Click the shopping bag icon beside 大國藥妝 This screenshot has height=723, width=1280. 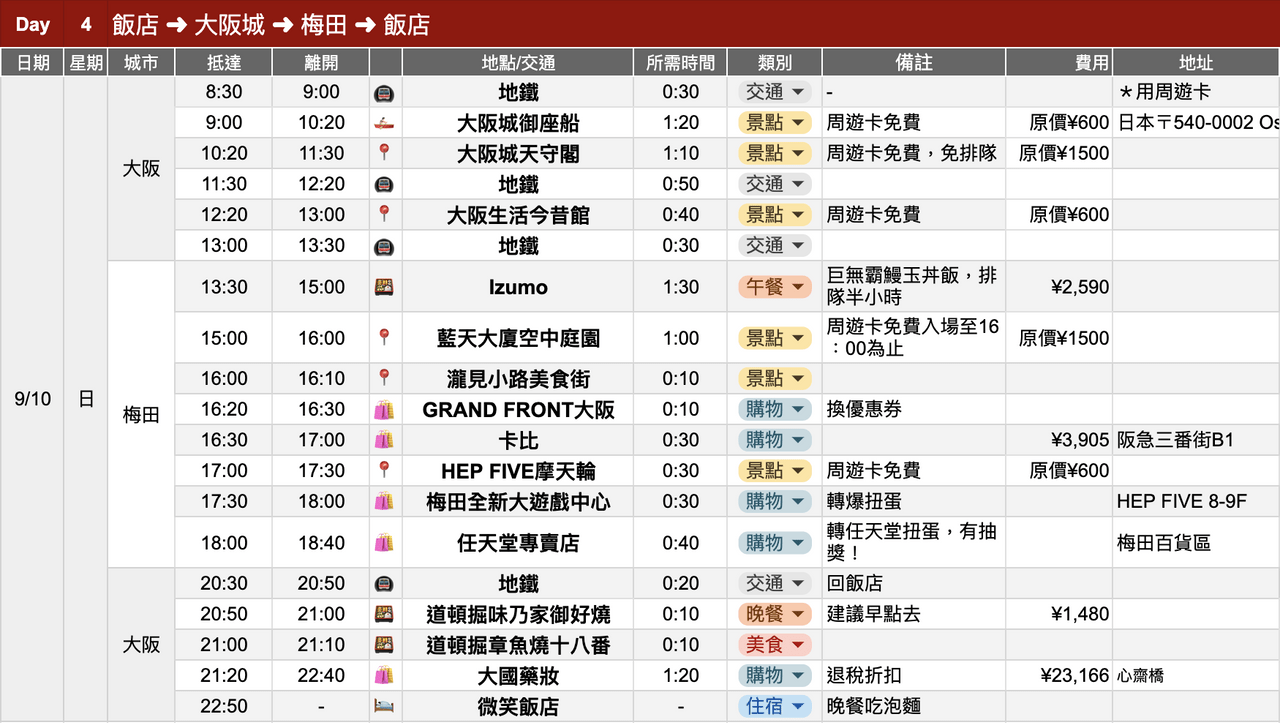[384, 675]
